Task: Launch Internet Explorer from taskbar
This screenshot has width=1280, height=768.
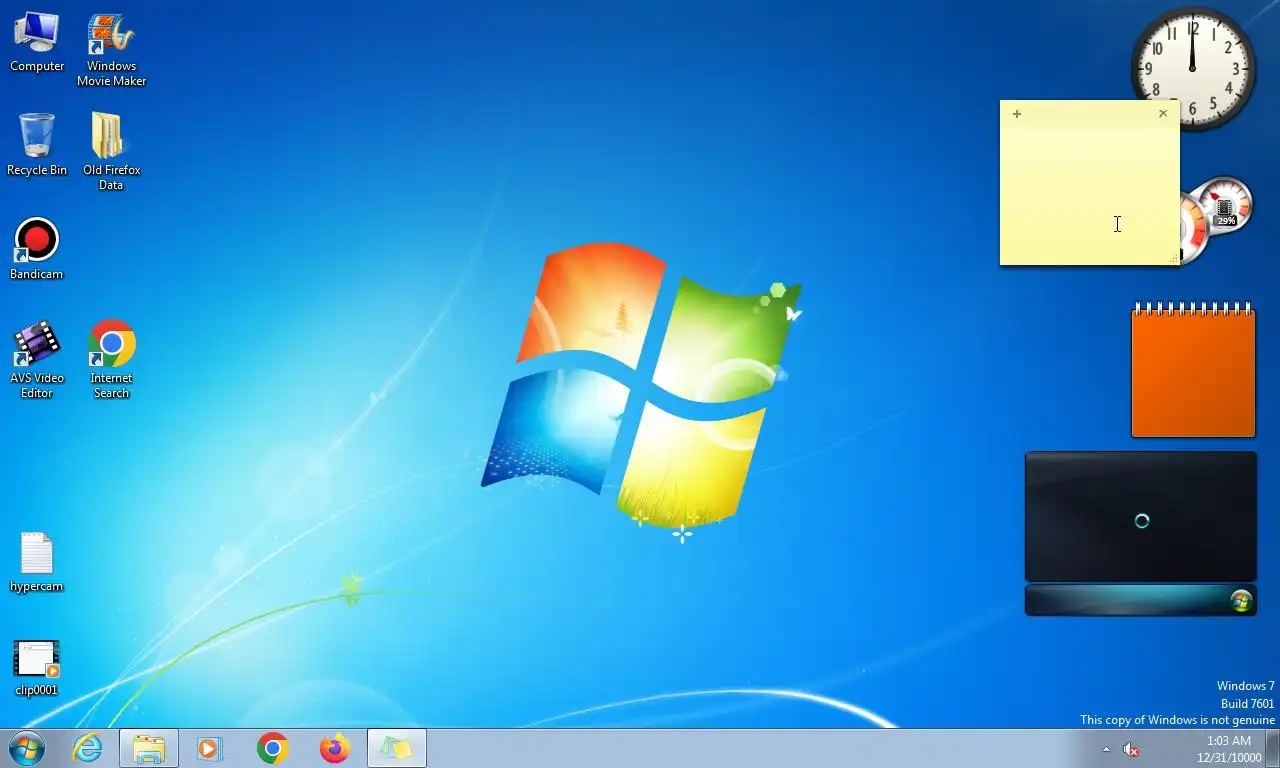Action: [x=87, y=748]
